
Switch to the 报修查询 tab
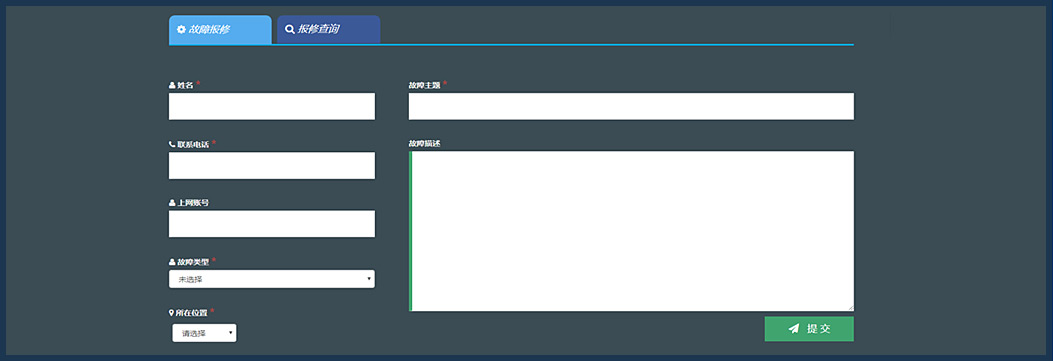(x=329, y=30)
